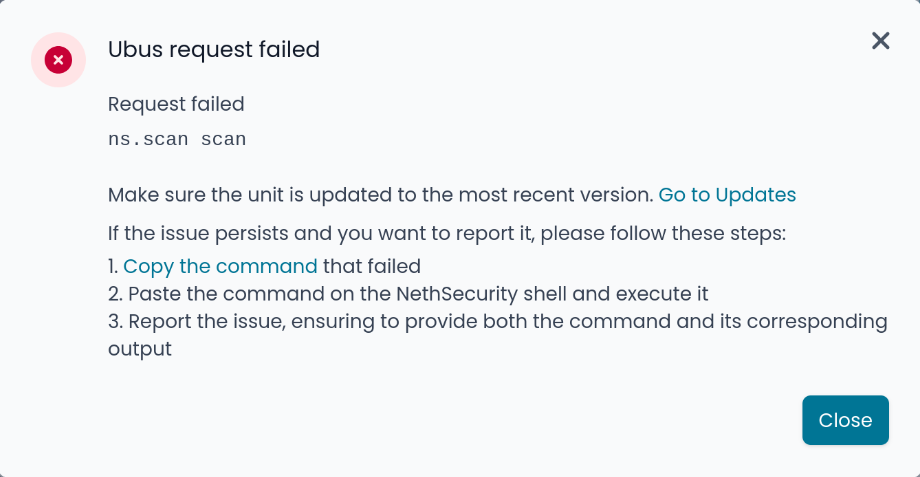The height and width of the screenshot is (477, 920).
Task: Click the red error icon
Action: [58, 60]
